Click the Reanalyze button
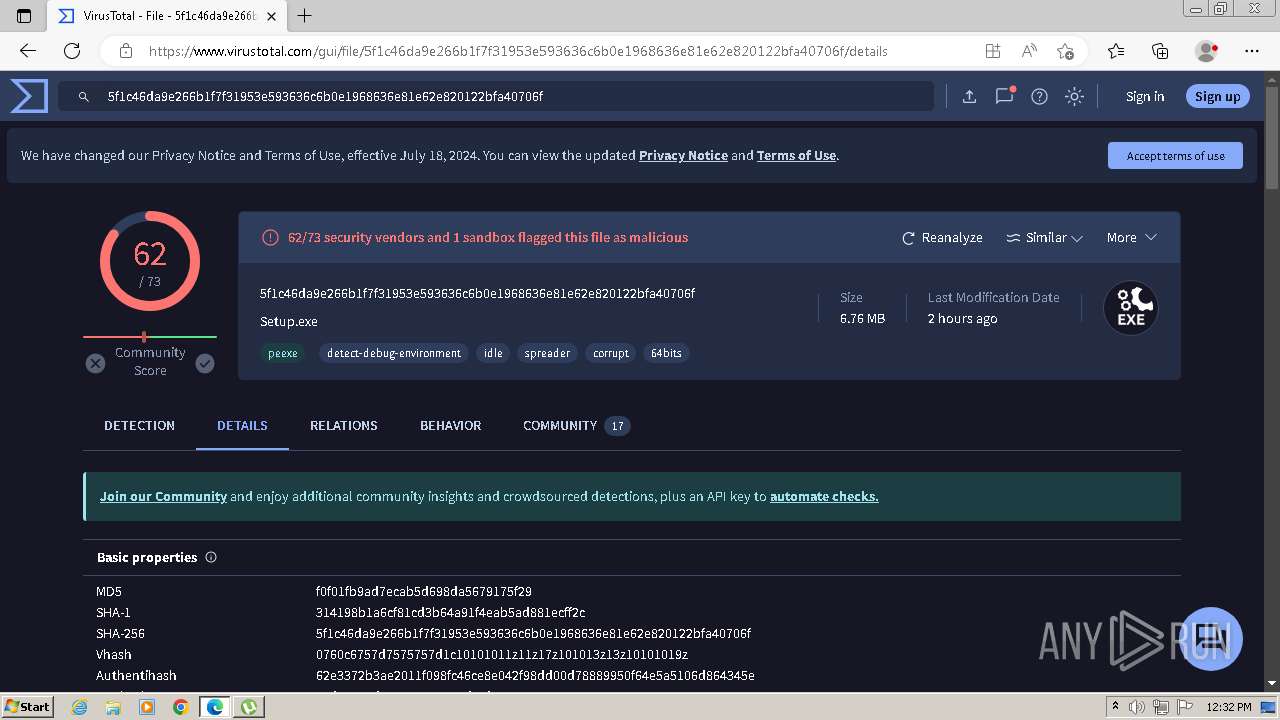1280x720 pixels. pyautogui.click(x=942, y=238)
